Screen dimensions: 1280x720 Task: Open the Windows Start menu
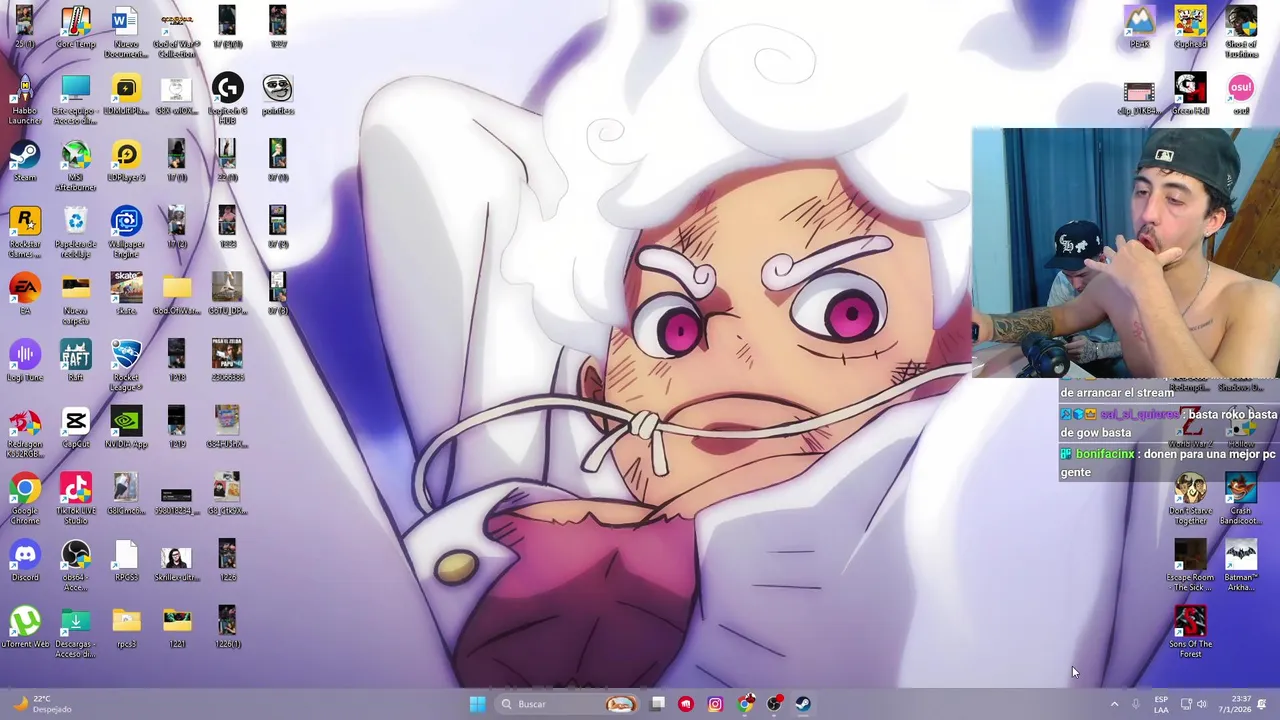(x=477, y=704)
